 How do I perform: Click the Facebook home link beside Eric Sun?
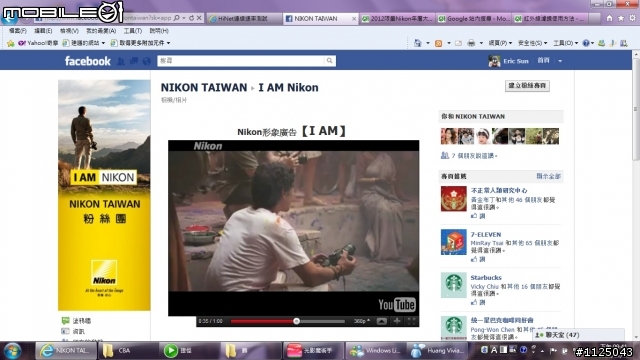tap(543, 60)
